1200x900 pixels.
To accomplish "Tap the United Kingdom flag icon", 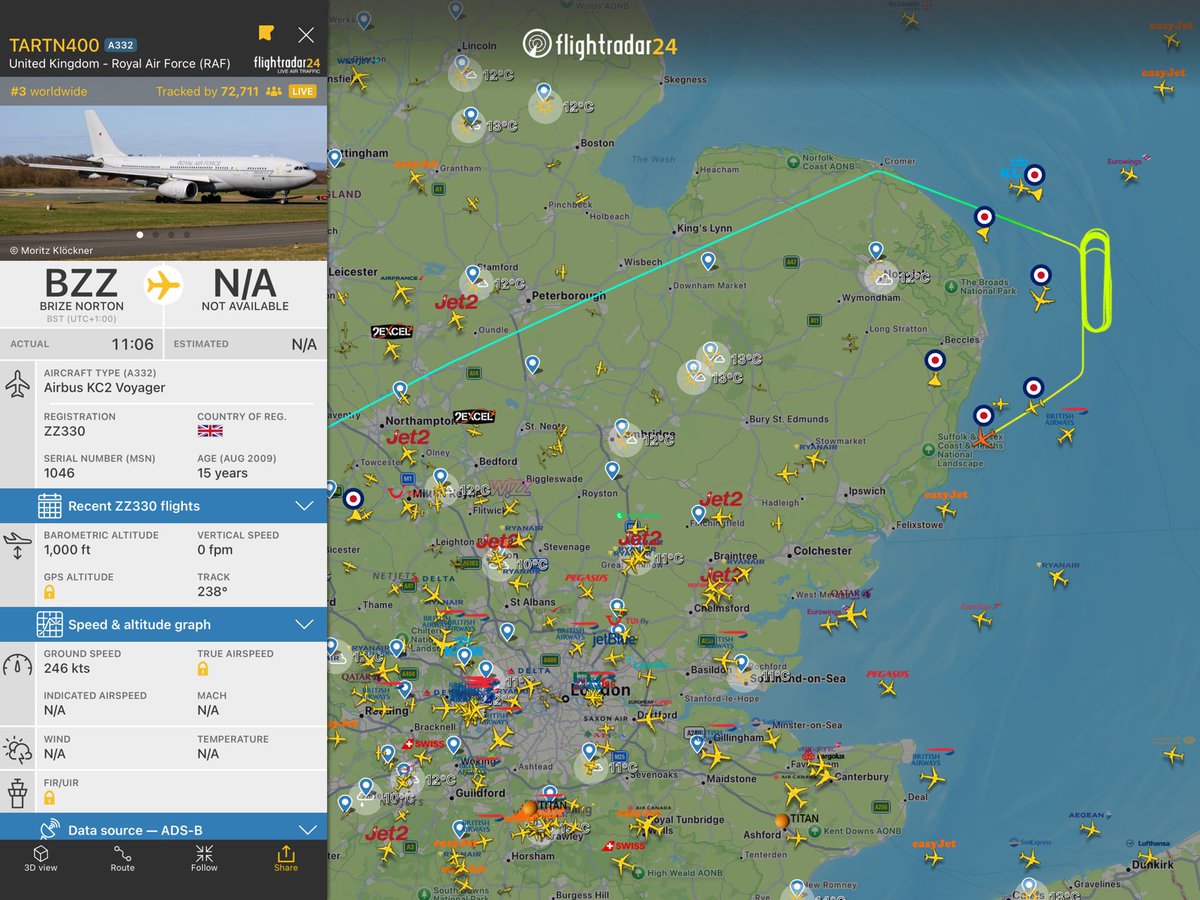I will click(210, 431).
